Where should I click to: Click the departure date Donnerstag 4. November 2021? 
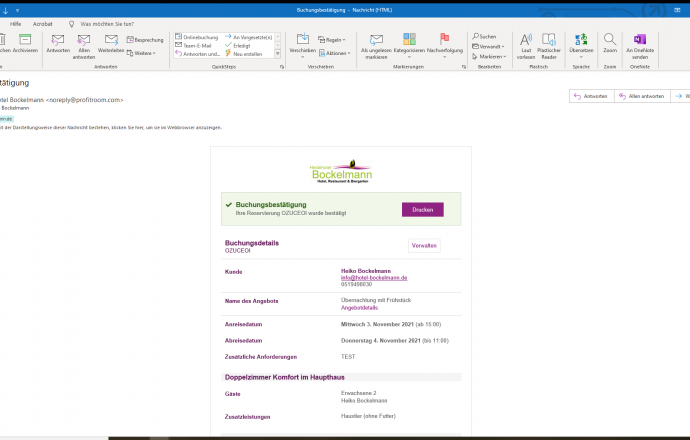380,341
